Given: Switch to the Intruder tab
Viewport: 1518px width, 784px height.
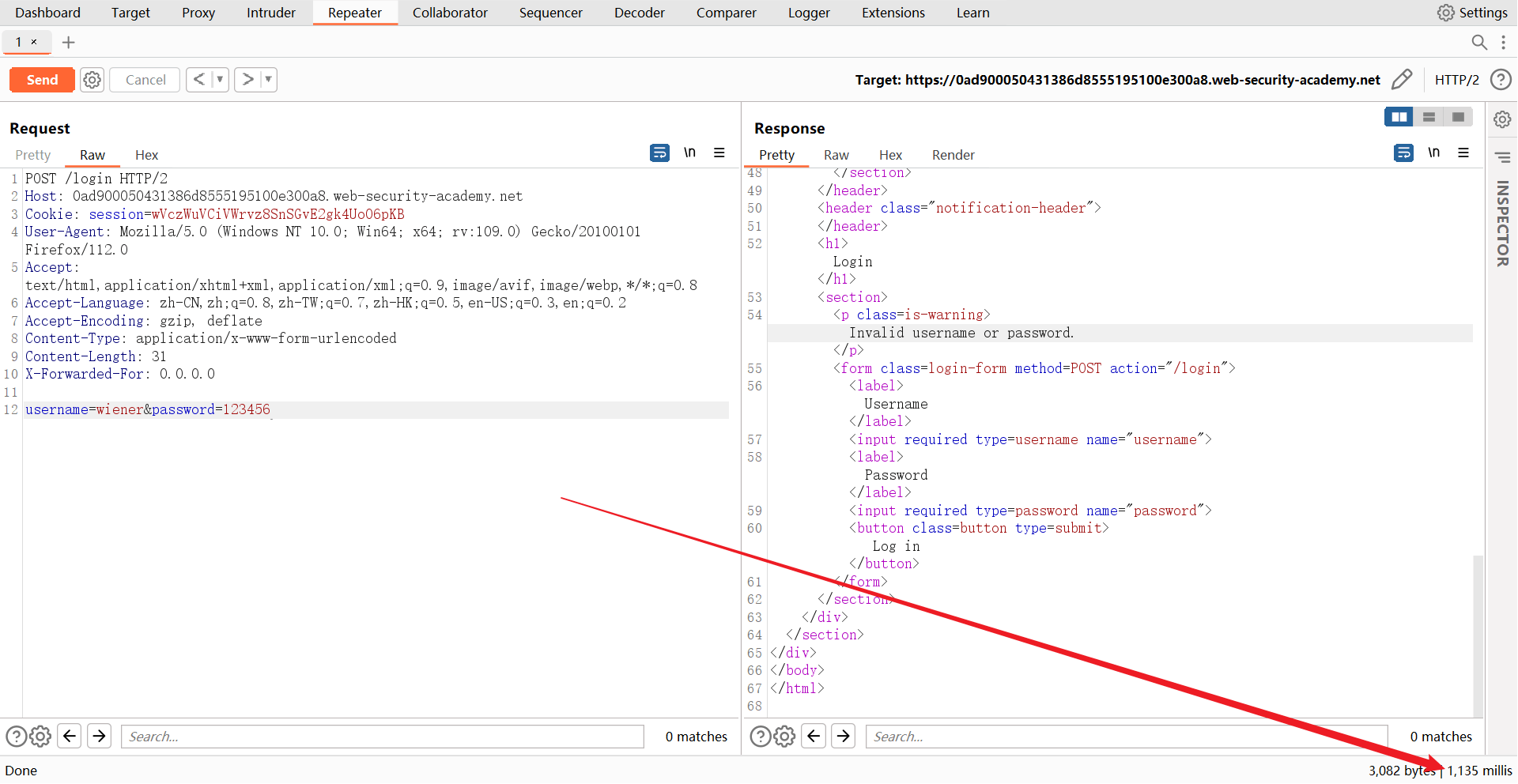Looking at the screenshot, I should [270, 13].
